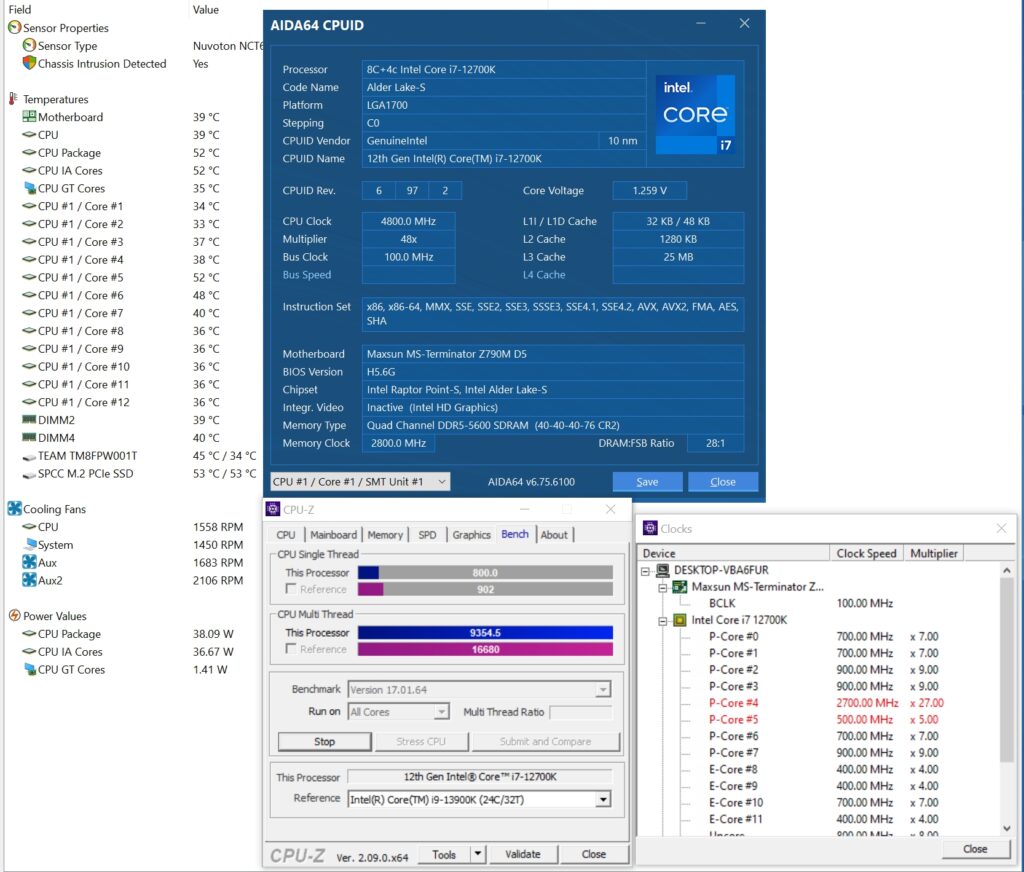Click the Intel Core i7 logo
The image size is (1024, 872).
point(695,114)
